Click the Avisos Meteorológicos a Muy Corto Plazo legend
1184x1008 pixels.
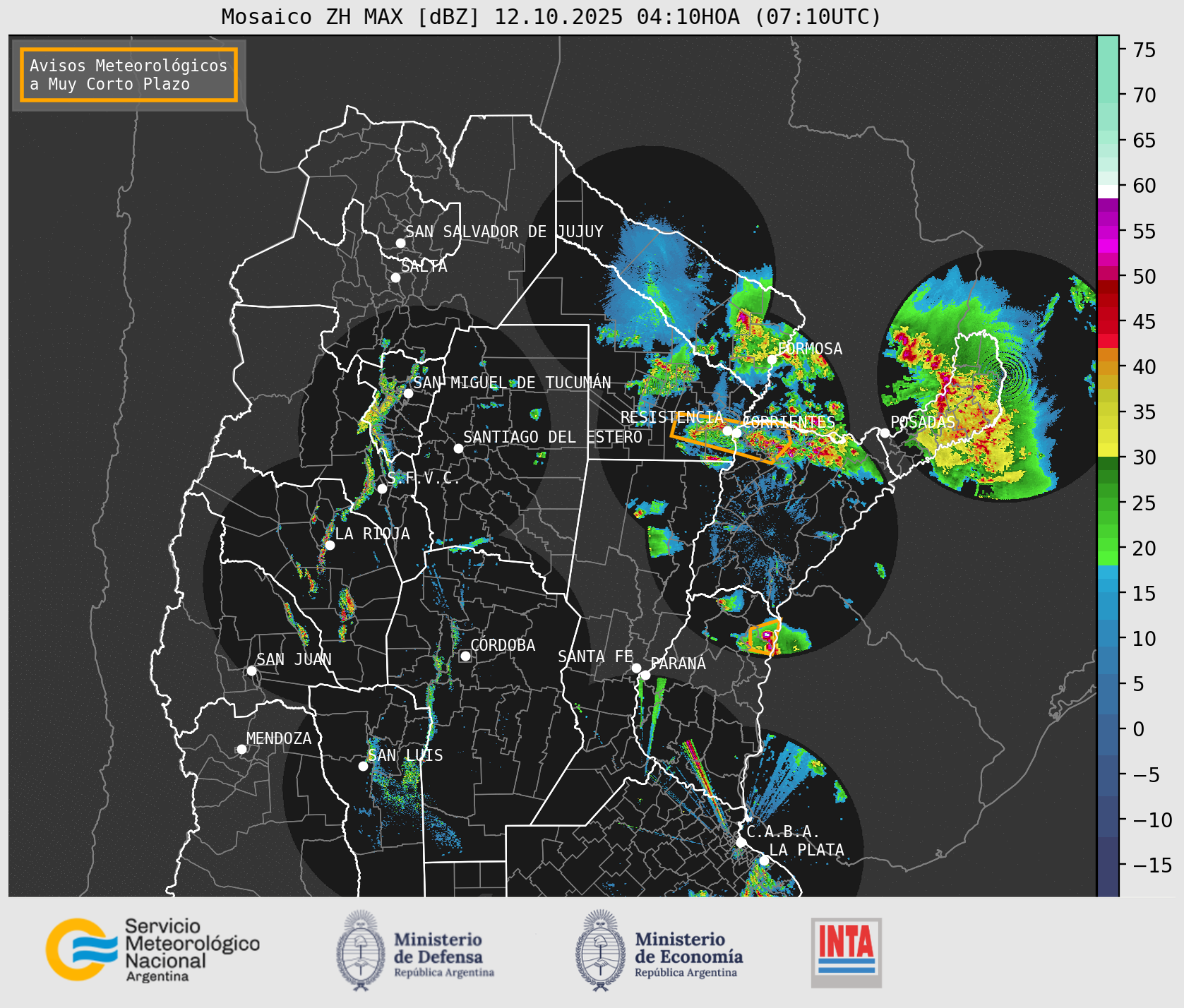pyautogui.click(x=128, y=75)
